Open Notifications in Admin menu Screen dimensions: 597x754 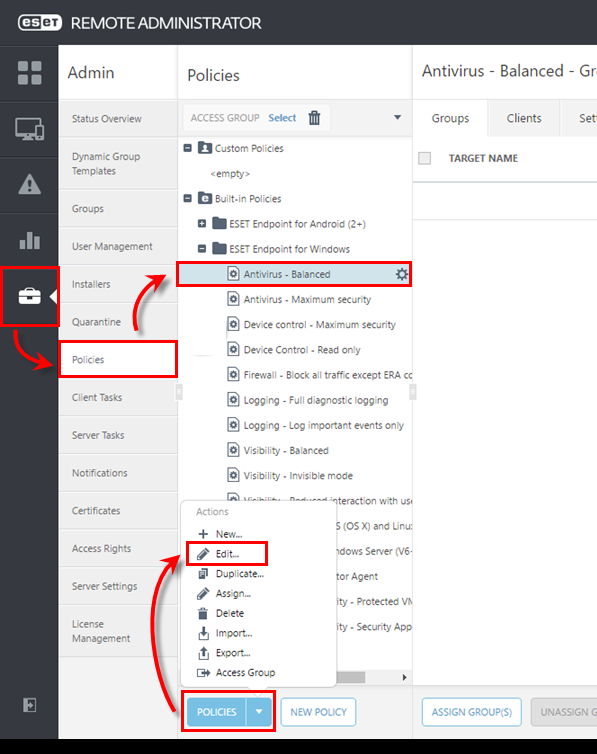pos(118,473)
